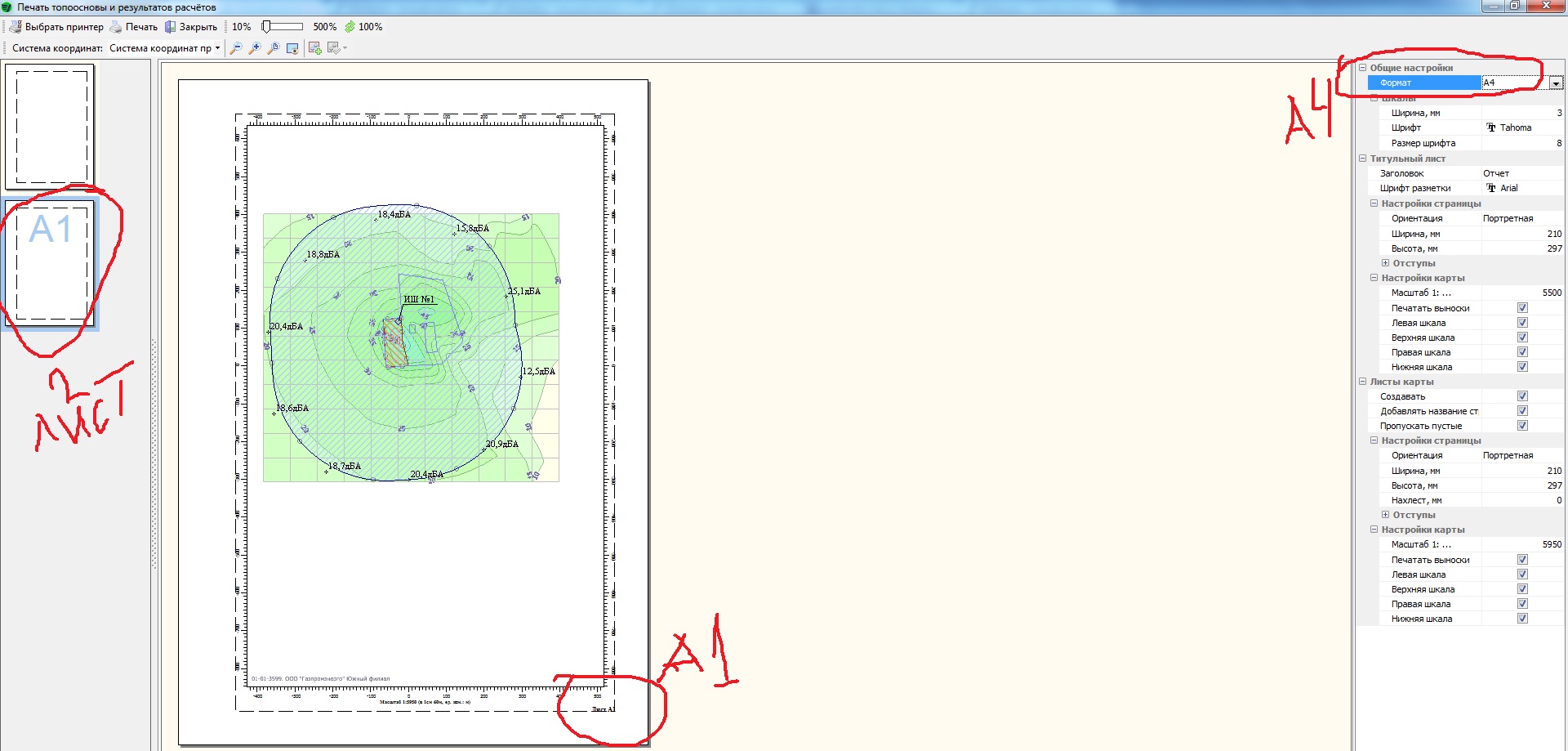The height and width of the screenshot is (751, 1568).
Task: Click the screen preview icon with eye
Action: 292,48
